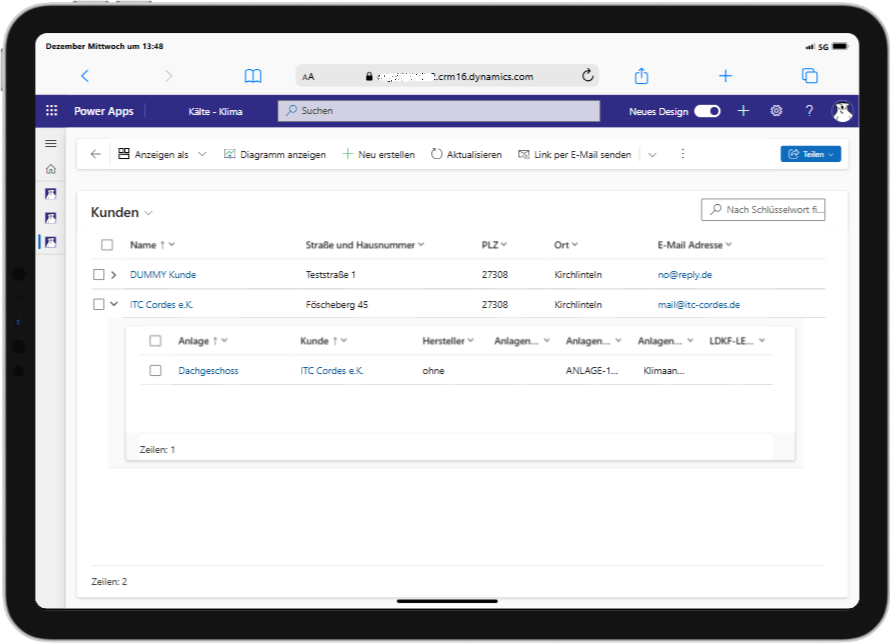
Task: Click the Settings gear icon
Action: click(776, 111)
